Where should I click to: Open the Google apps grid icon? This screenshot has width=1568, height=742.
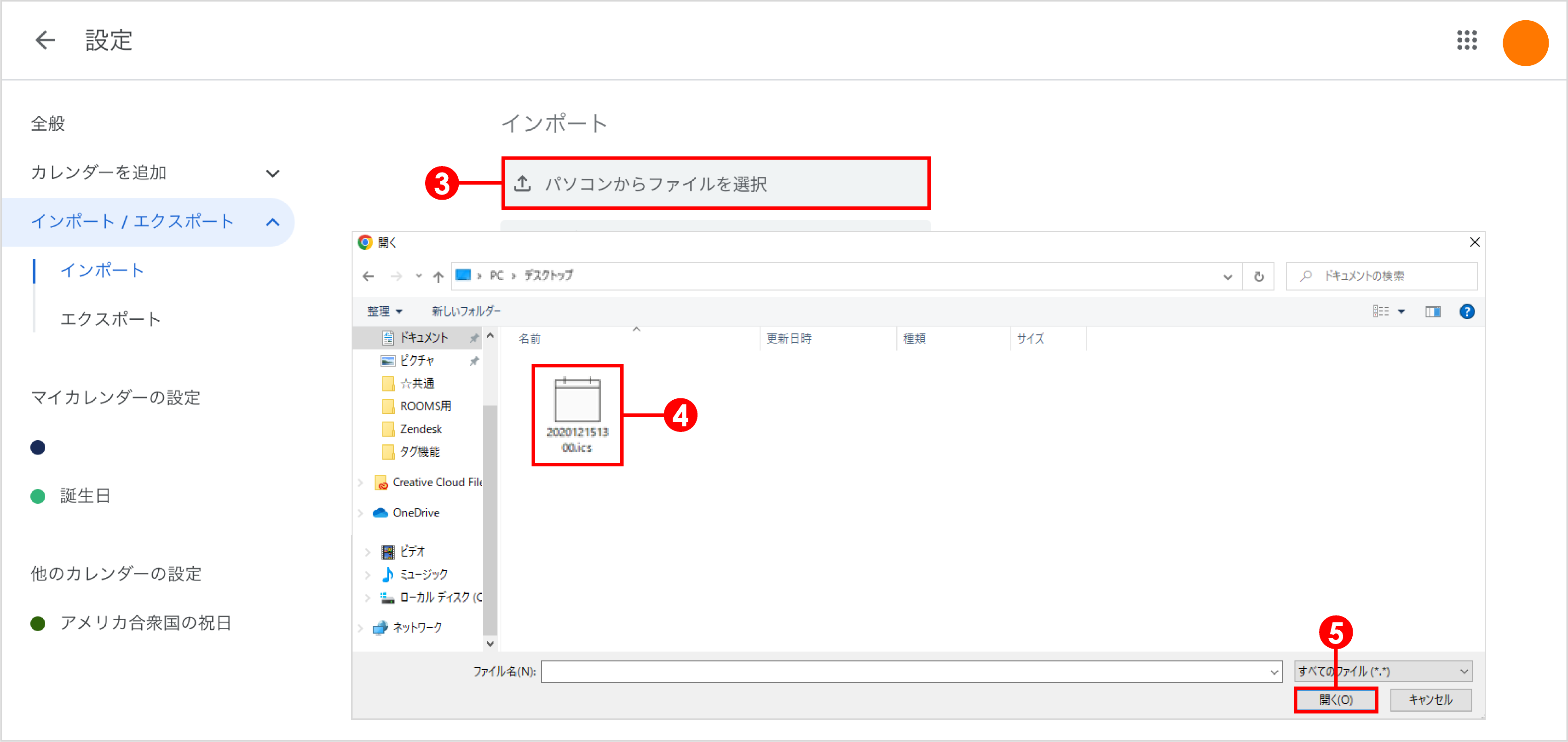(1468, 41)
